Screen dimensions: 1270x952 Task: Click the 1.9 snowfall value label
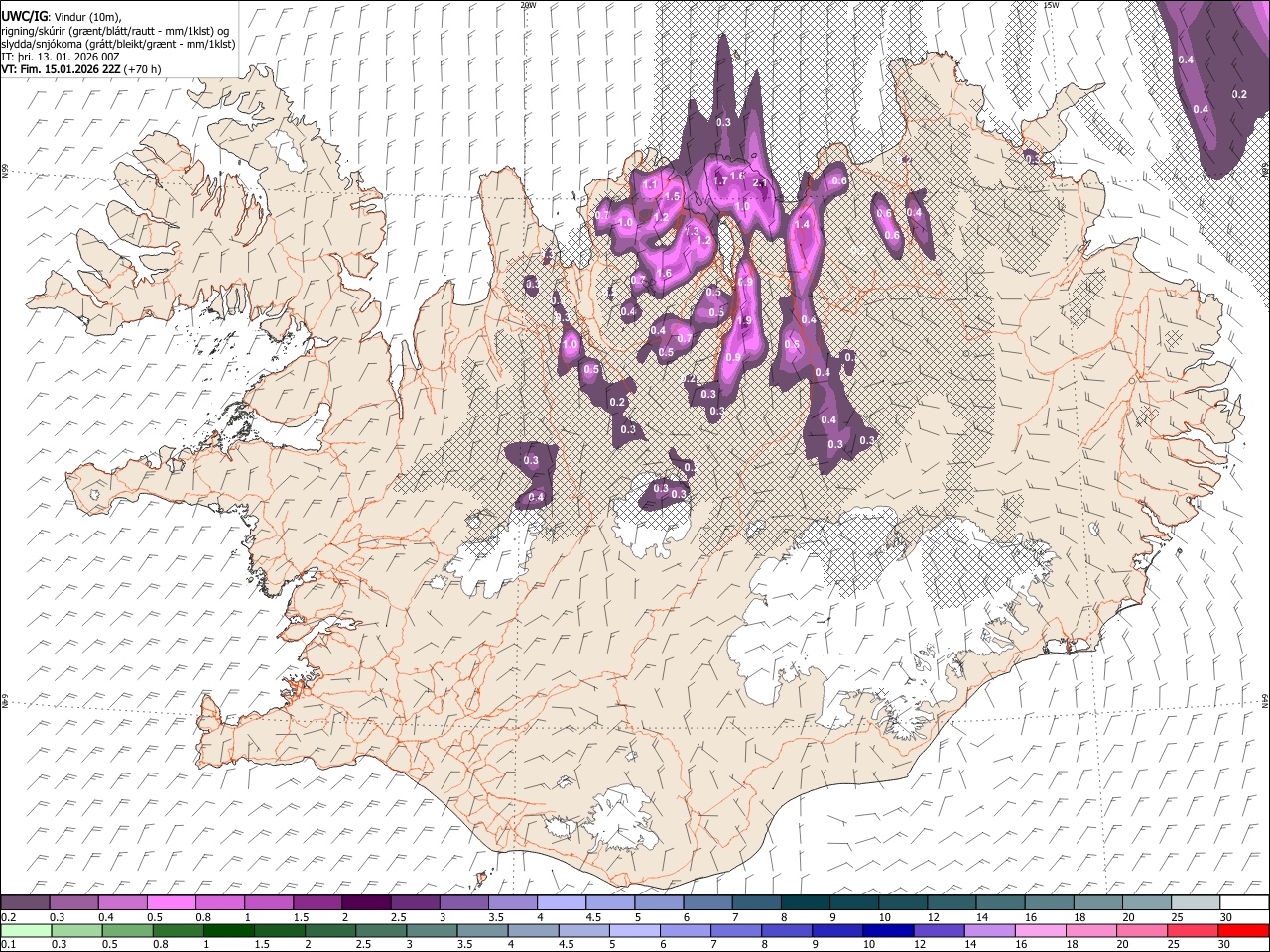click(745, 321)
